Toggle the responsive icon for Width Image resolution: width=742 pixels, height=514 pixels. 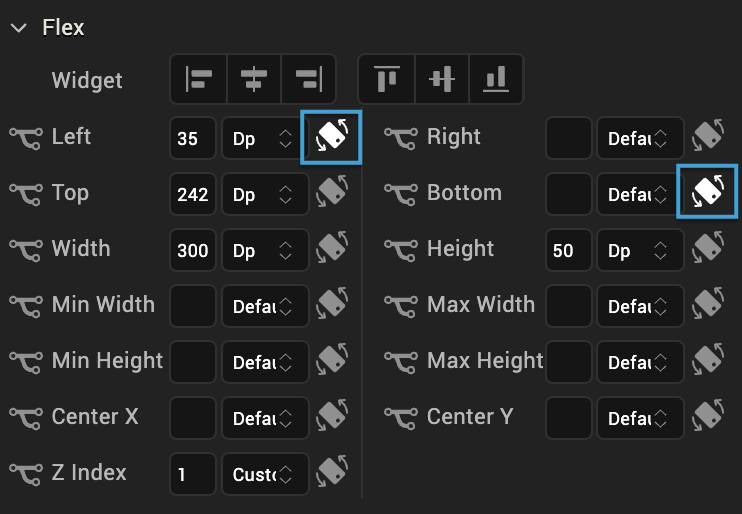pyautogui.click(x=331, y=249)
